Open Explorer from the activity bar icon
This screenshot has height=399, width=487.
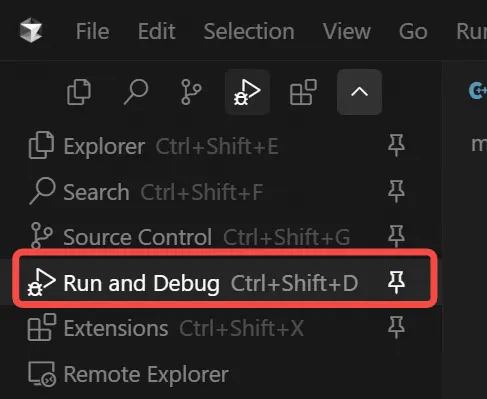(x=79, y=92)
